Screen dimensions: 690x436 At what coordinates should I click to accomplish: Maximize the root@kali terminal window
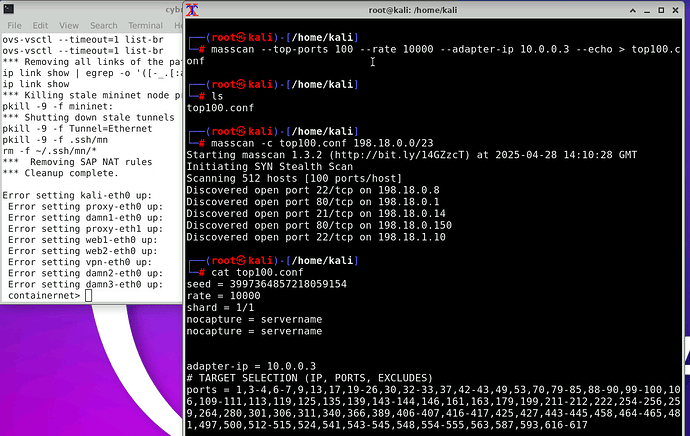point(659,9)
